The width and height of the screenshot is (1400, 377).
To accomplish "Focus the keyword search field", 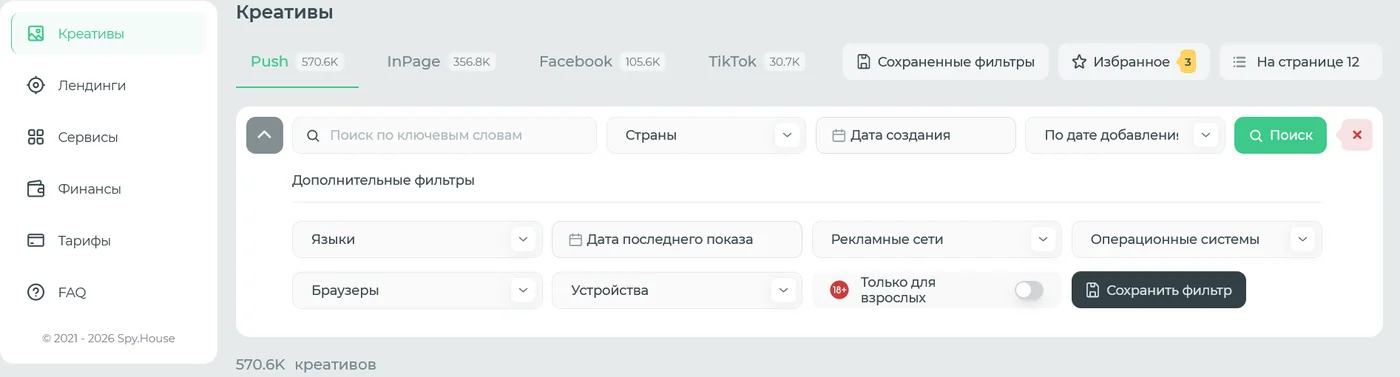I will (444, 135).
